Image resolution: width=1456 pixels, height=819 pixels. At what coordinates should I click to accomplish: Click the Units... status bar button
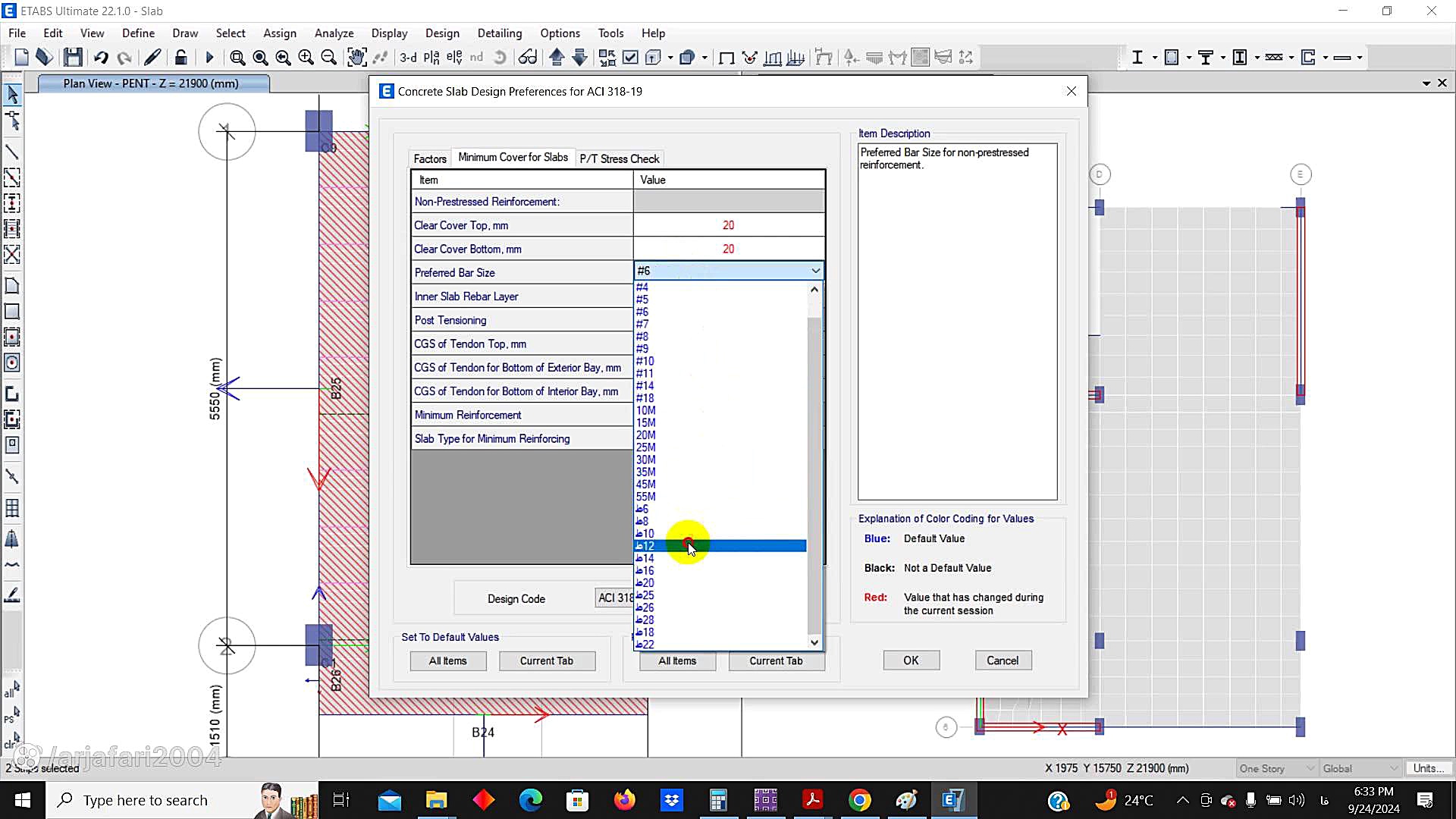click(x=1429, y=768)
